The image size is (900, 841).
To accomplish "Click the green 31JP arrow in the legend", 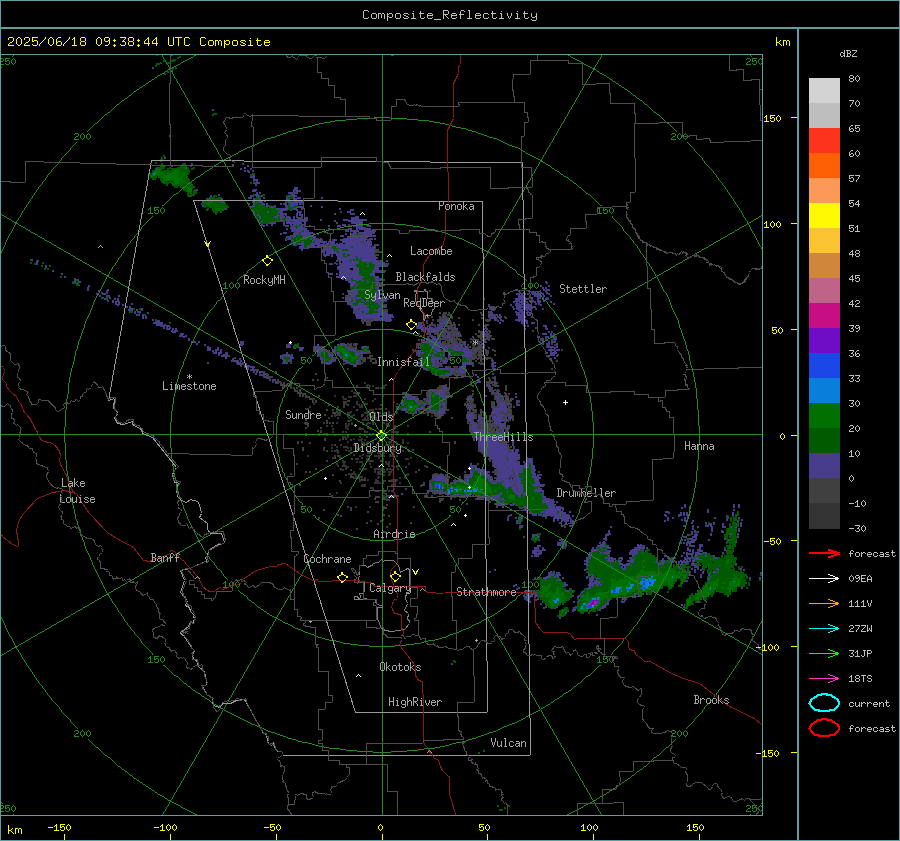I will click(824, 653).
